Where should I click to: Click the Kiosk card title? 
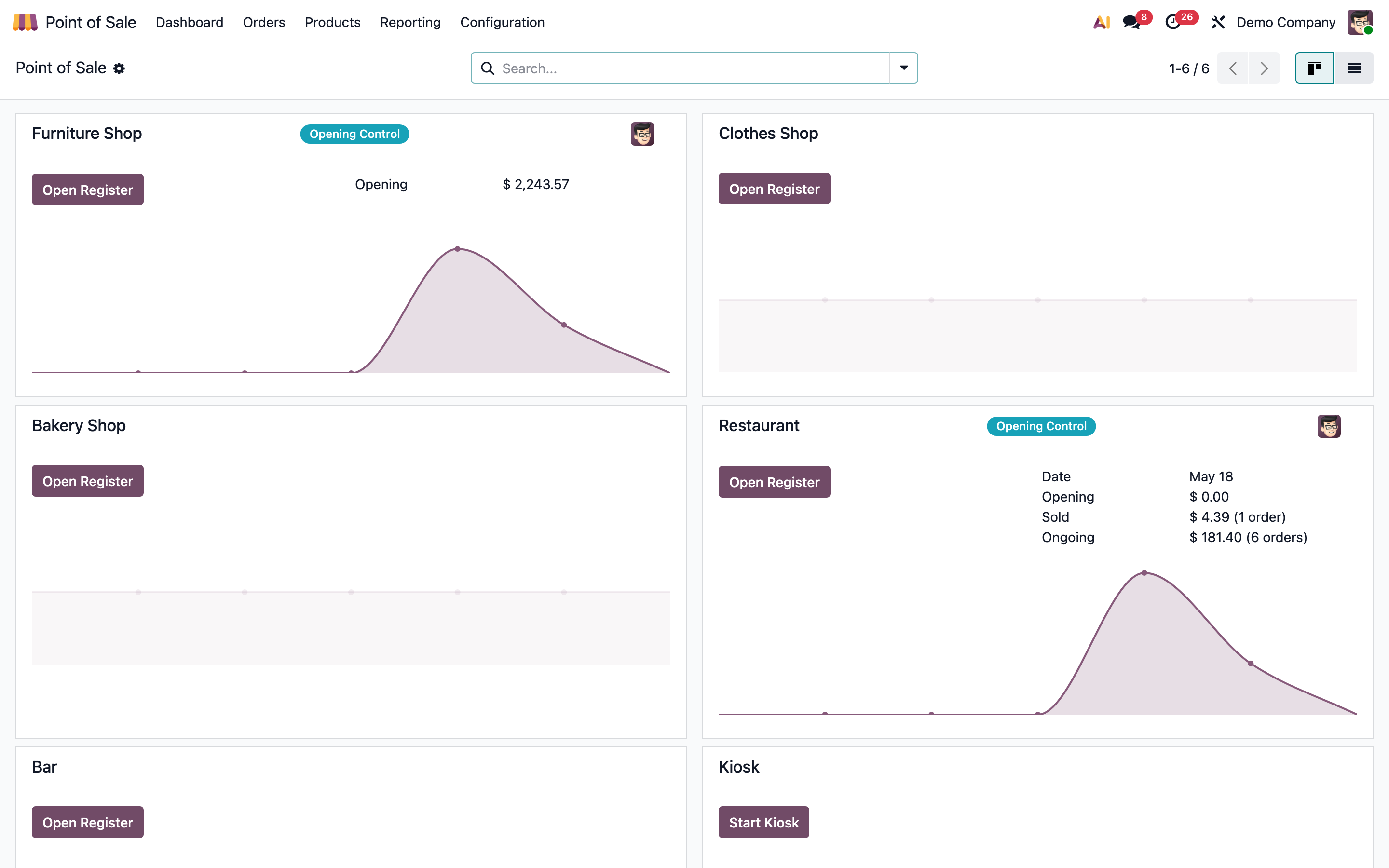[739, 767]
